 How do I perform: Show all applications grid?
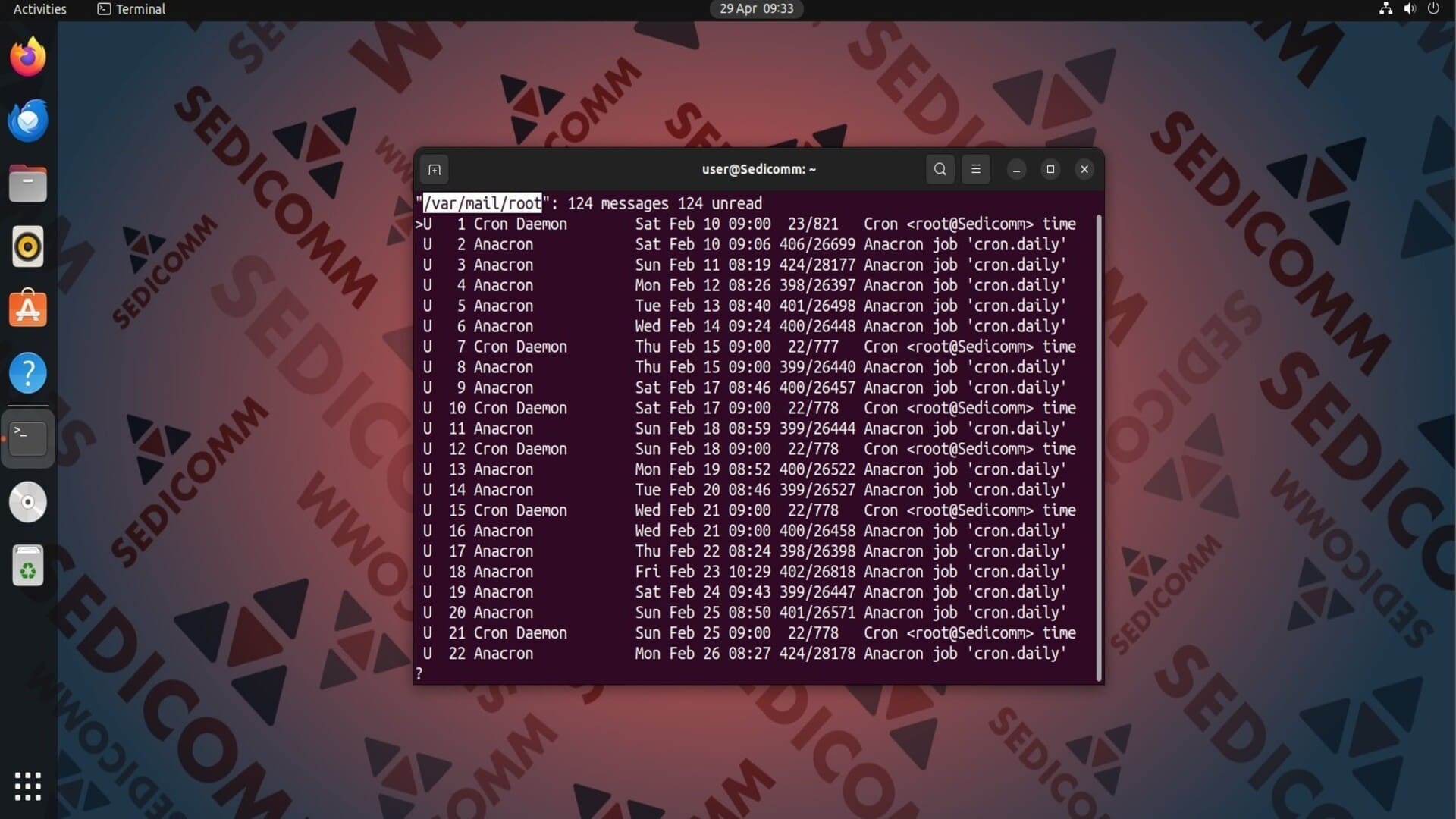[x=28, y=786]
